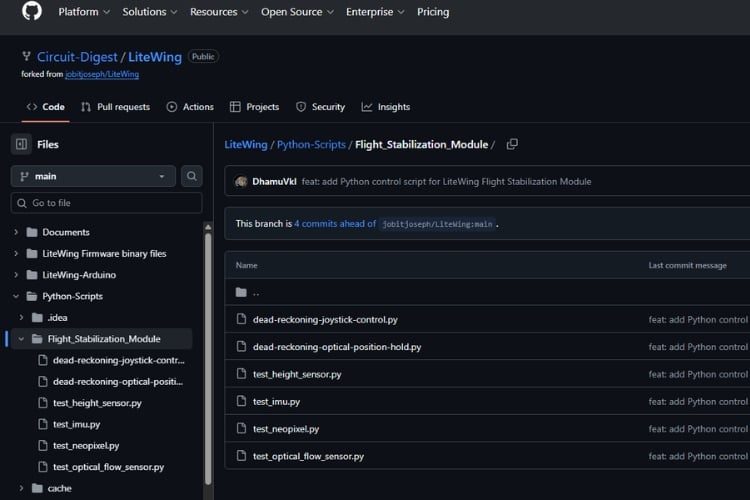Click the cache folder icon
This screenshot has height=500, width=750.
coord(37,488)
